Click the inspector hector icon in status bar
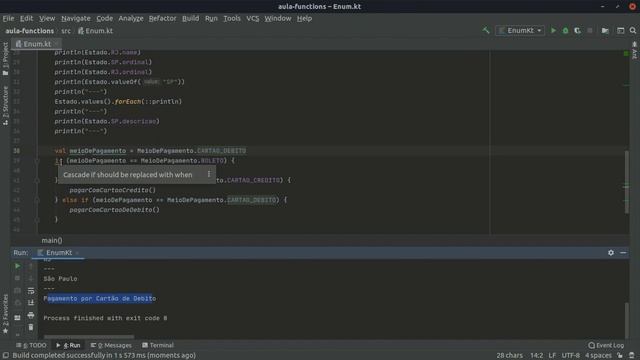Viewport: 640px width, 360px height. coord(632,356)
